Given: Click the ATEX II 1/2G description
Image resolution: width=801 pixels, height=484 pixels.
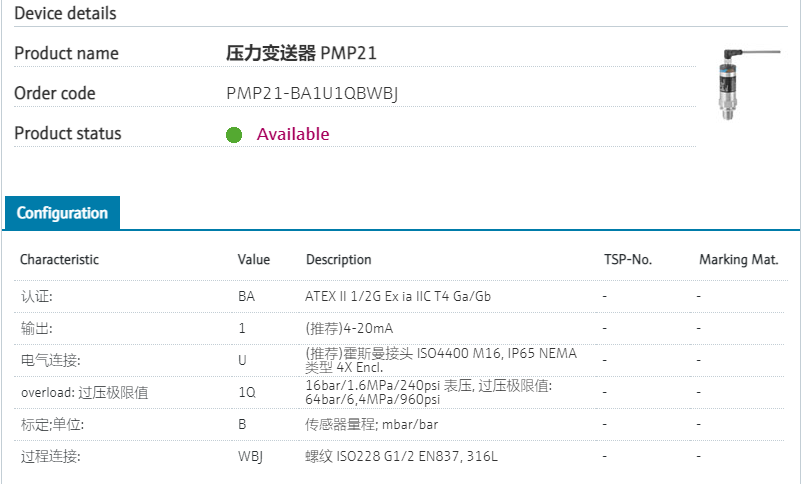Looking at the screenshot, I should click(x=398, y=297).
